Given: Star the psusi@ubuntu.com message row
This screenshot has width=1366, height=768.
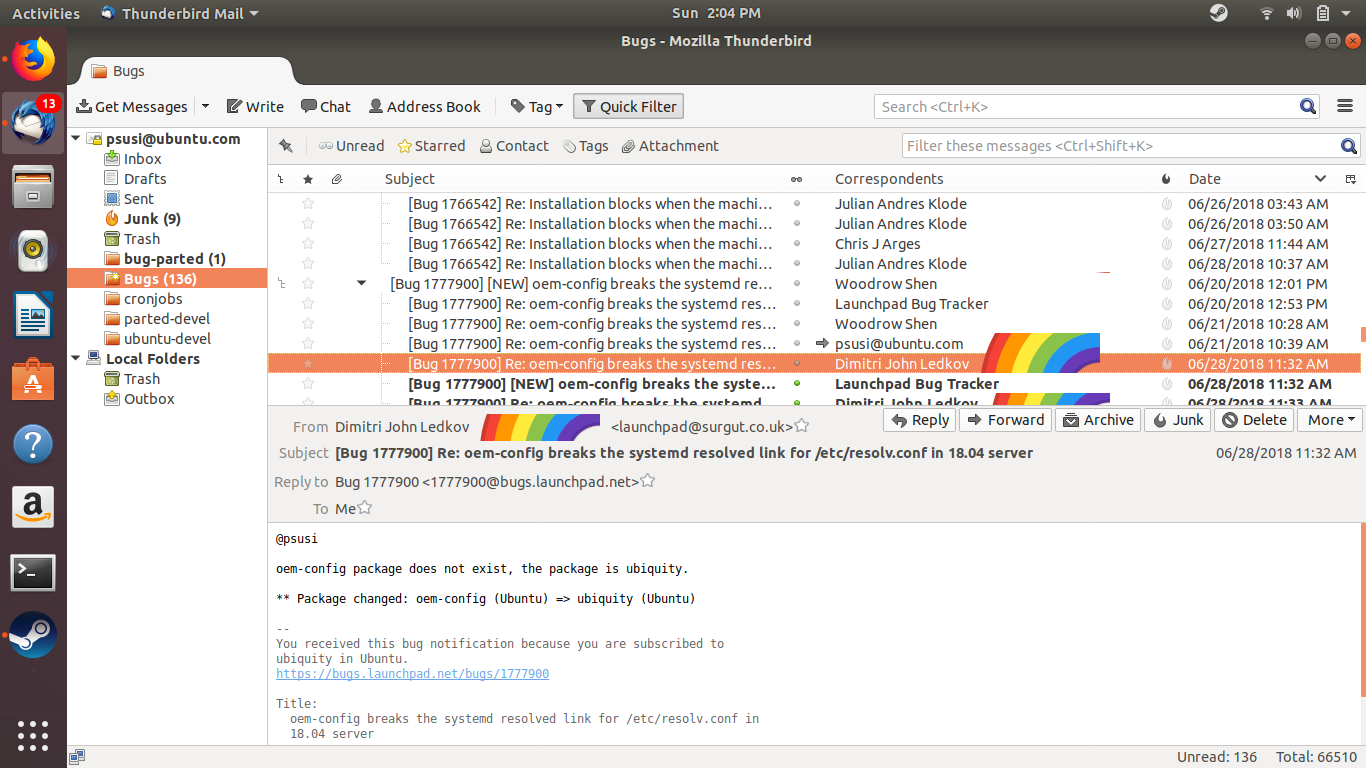Looking at the screenshot, I should 308,344.
